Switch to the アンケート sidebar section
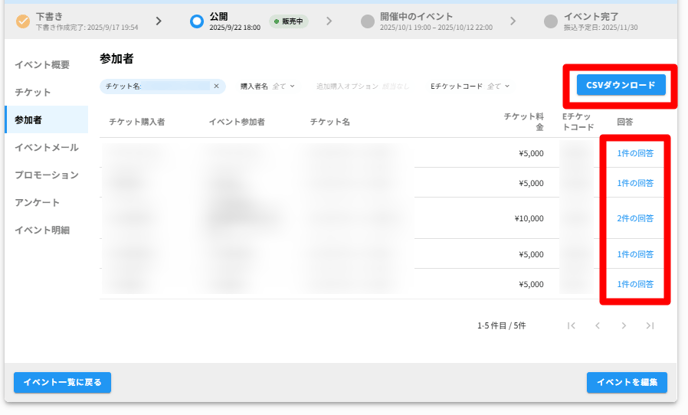The height and width of the screenshot is (415, 688). (x=37, y=203)
